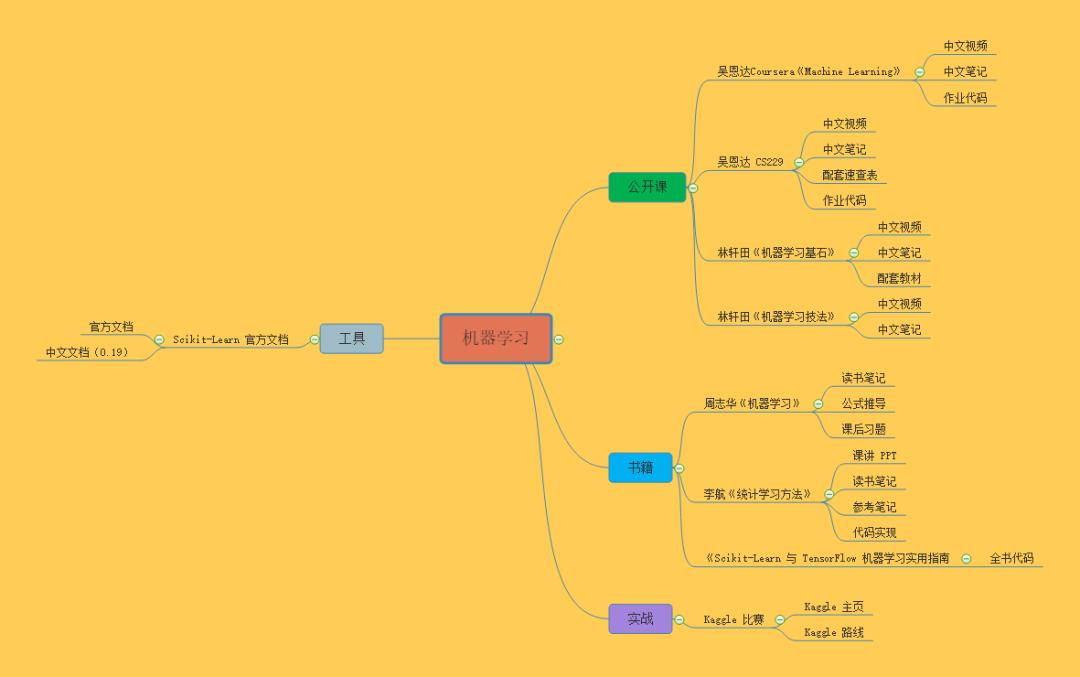1080x677 pixels.
Task: Open the 中文文档（0.19） subtopic
Action: click(x=87, y=352)
